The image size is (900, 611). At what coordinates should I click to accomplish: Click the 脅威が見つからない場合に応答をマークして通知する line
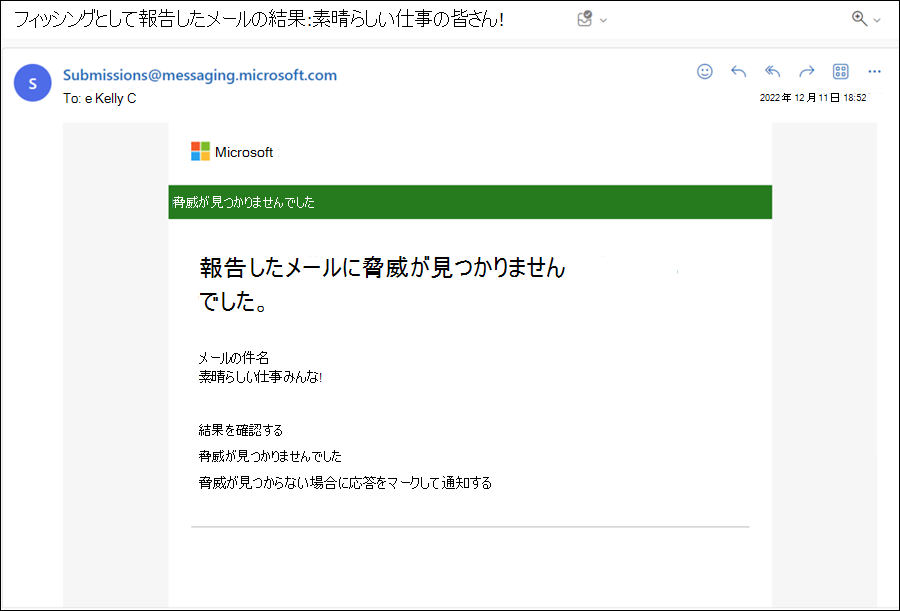tap(345, 483)
